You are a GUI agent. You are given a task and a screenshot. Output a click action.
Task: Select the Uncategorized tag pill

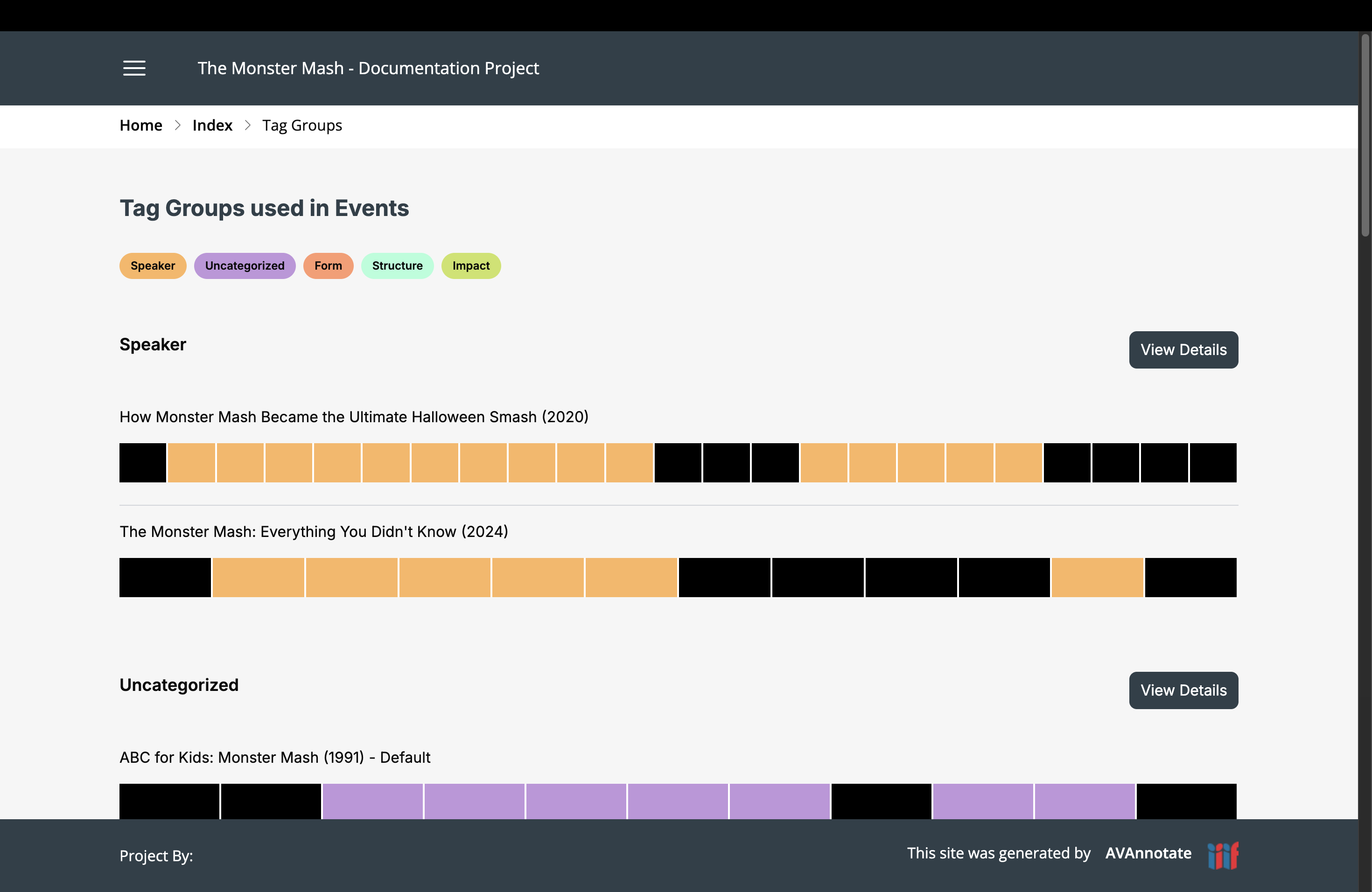coord(245,265)
